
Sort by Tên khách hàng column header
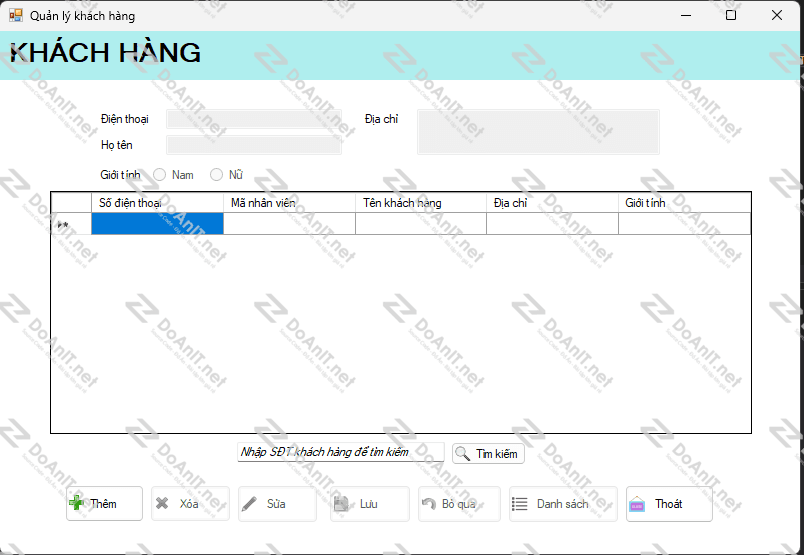tap(421, 203)
